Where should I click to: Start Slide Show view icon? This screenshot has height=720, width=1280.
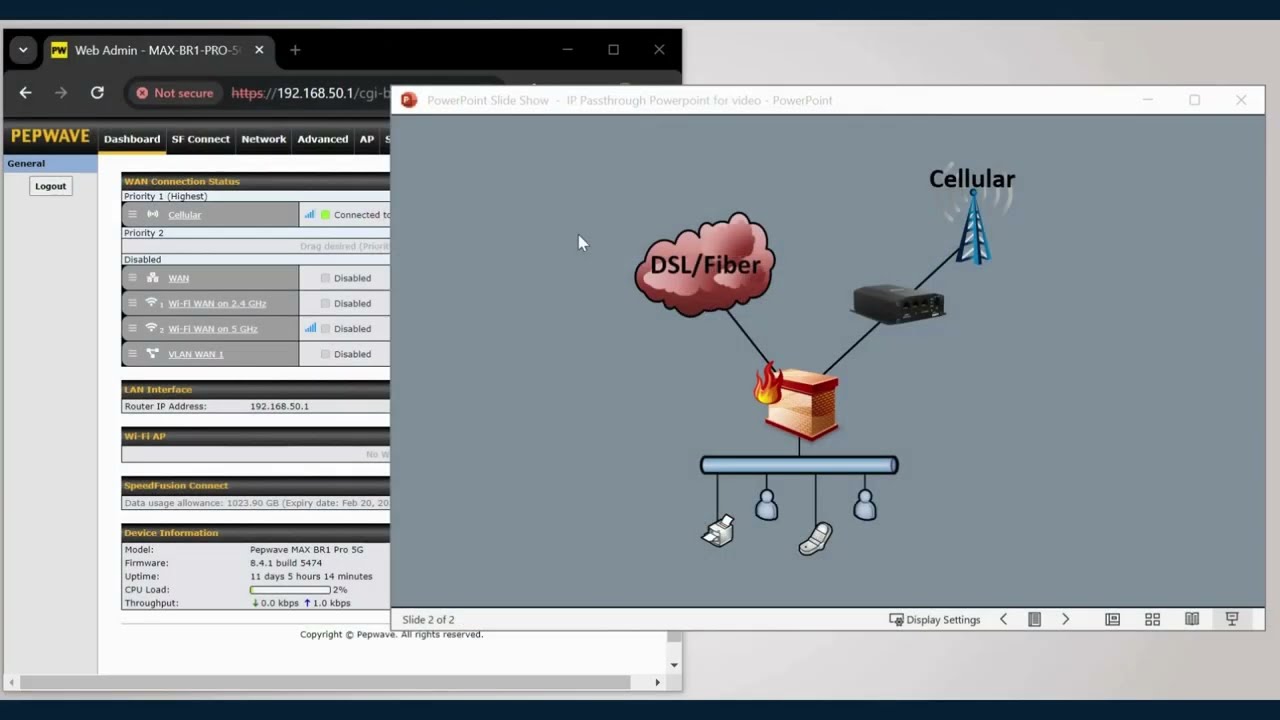coord(1232,620)
